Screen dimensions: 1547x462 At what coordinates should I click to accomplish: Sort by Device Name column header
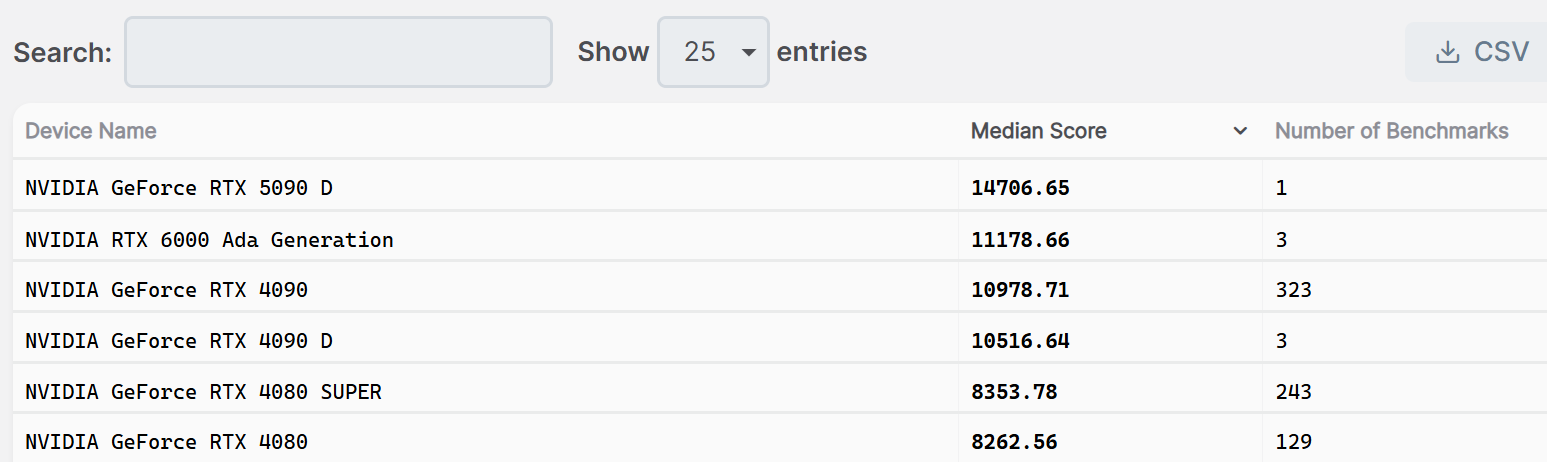click(x=91, y=131)
